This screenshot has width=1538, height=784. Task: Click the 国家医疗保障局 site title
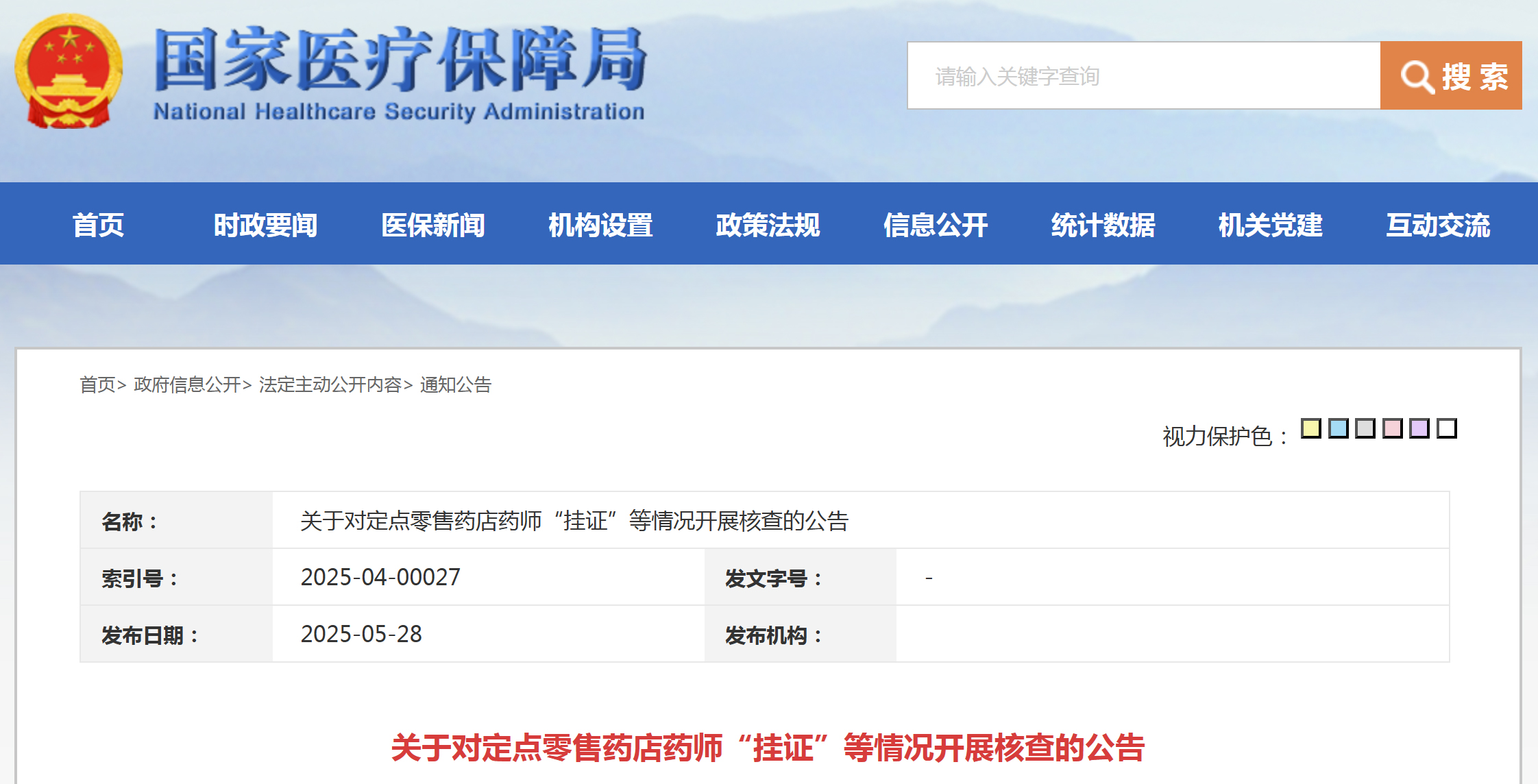point(400,60)
